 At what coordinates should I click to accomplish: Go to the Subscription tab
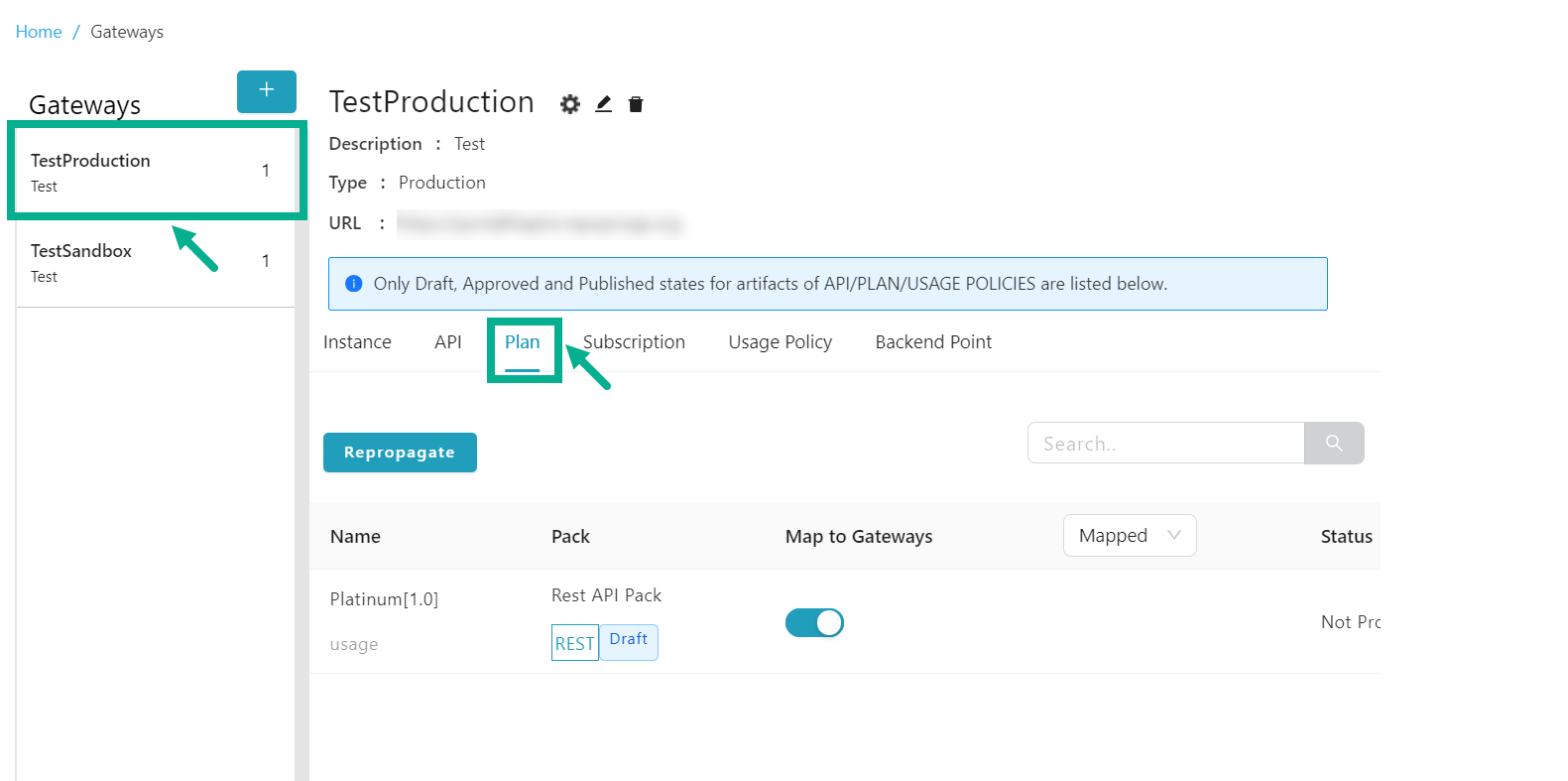tap(634, 342)
